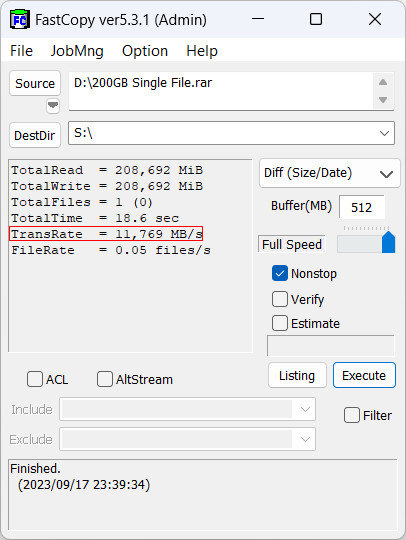The image size is (406, 540).
Task: Minimize the FastCopy window
Action: (x=258, y=19)
